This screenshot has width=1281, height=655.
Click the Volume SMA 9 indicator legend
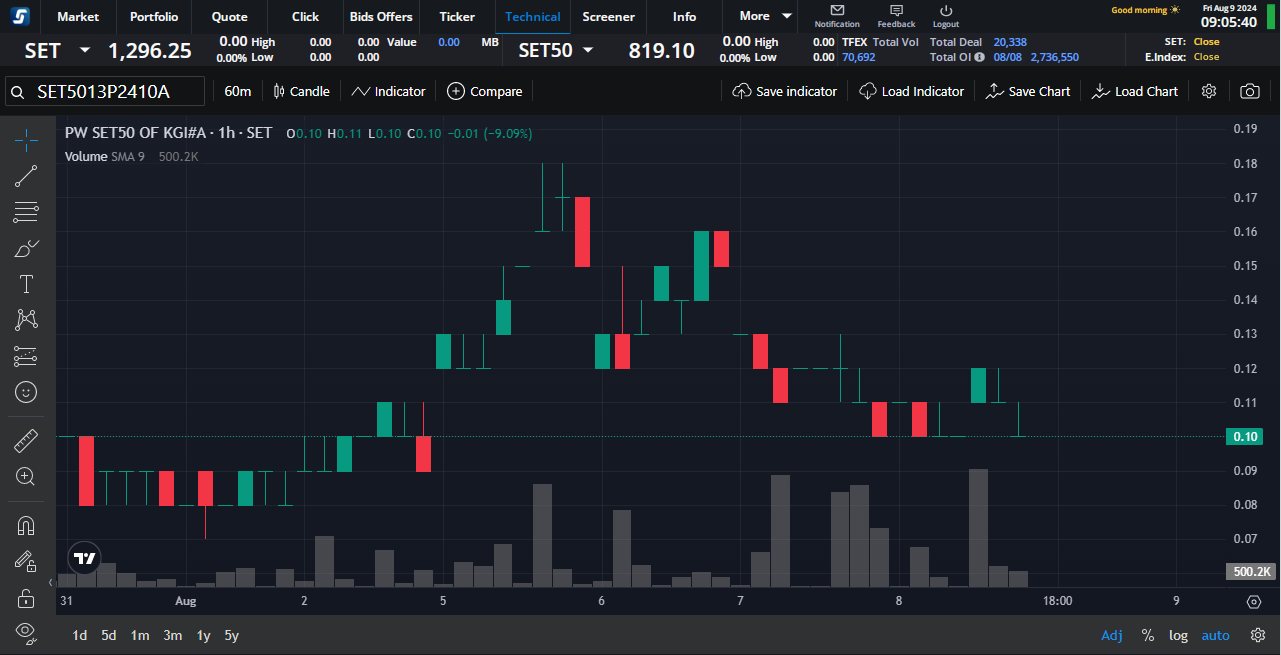(x=105, y=157)
